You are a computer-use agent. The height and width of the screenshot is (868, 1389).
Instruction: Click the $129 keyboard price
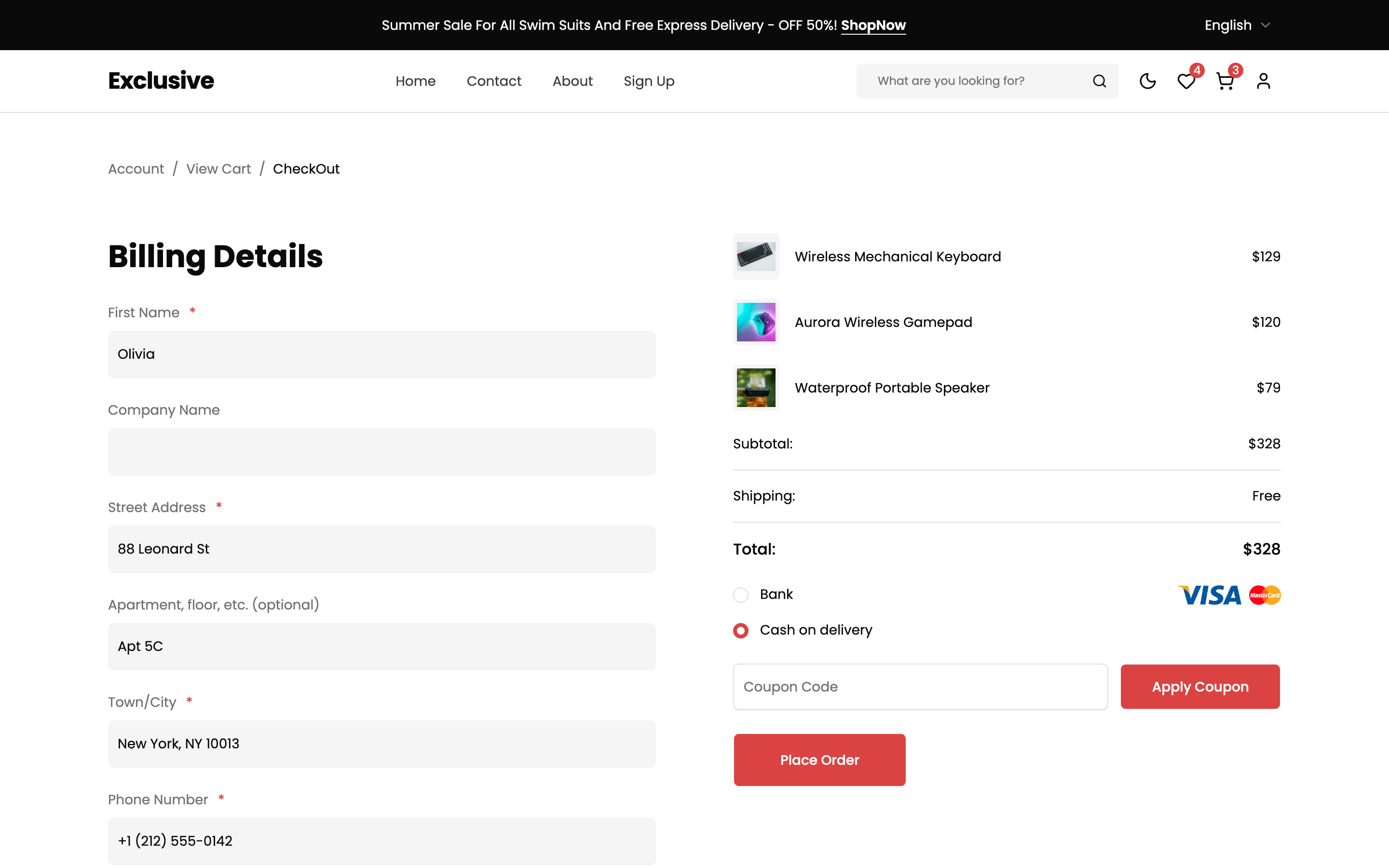1266,257
